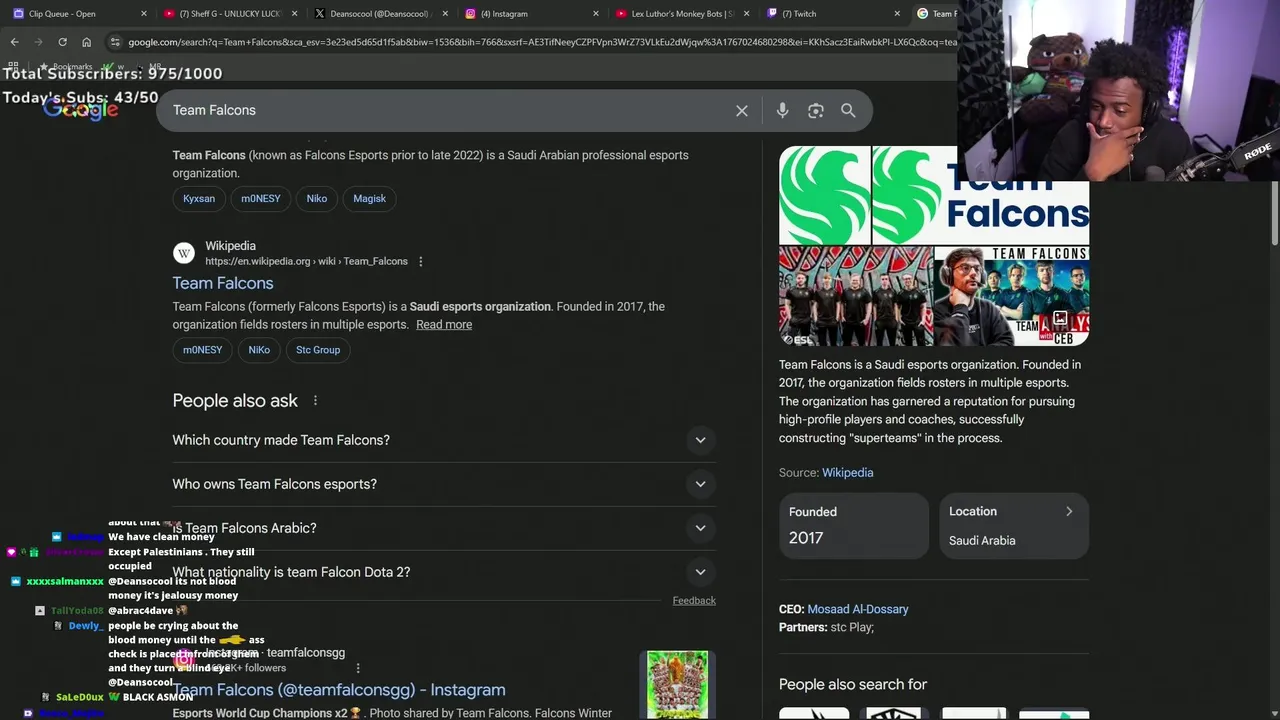Open Mosaad Al-Dossary CEO link

[x=858, y=609]
